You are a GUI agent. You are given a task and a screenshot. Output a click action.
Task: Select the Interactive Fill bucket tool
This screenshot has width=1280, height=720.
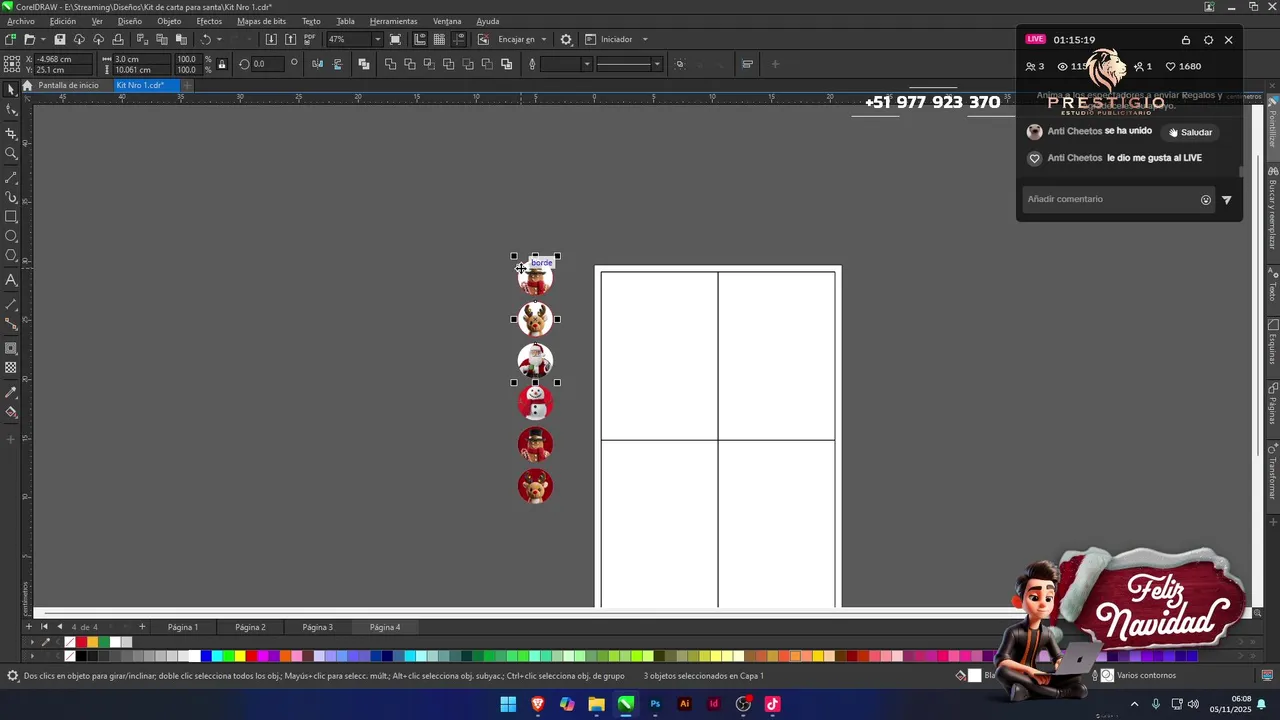(x=11, y=412)
